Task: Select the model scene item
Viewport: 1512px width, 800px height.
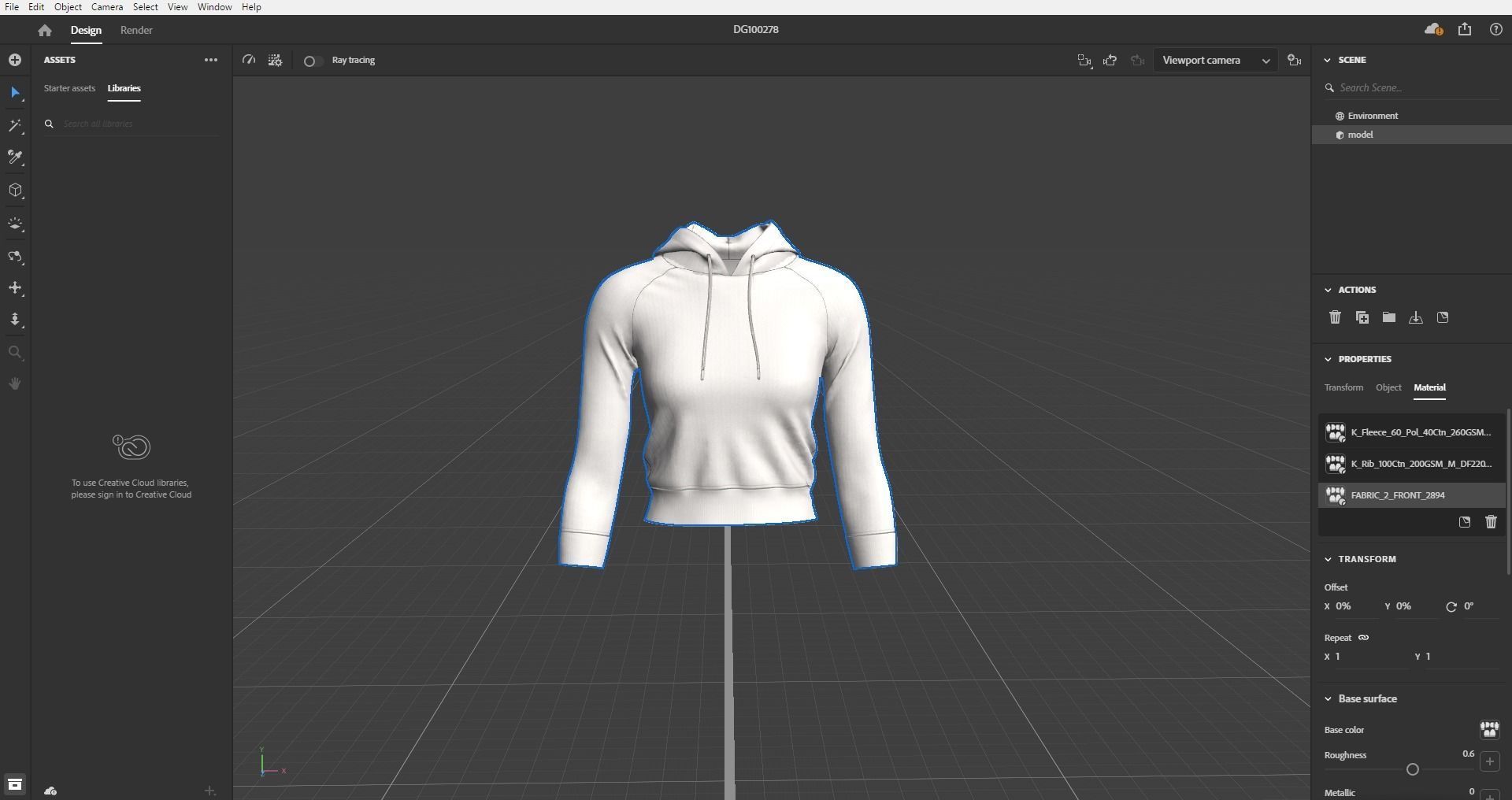Action: (1412, 135)
